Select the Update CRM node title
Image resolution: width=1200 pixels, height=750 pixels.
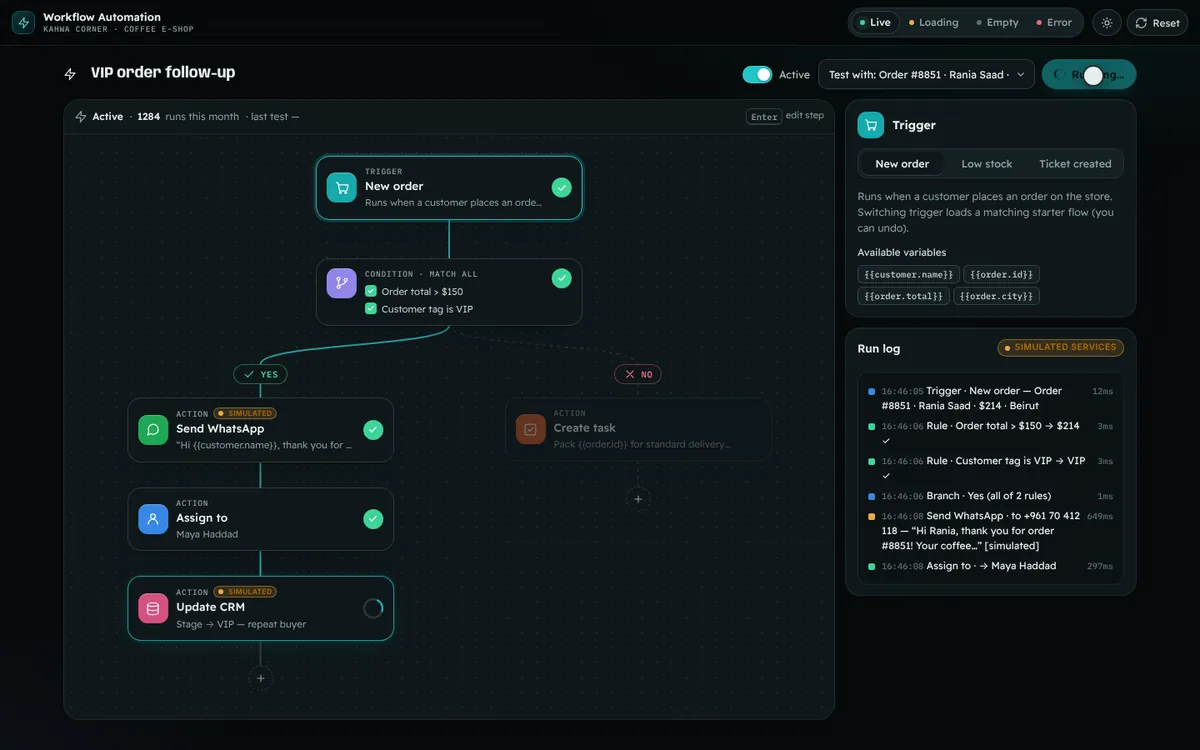click(210, 607)
